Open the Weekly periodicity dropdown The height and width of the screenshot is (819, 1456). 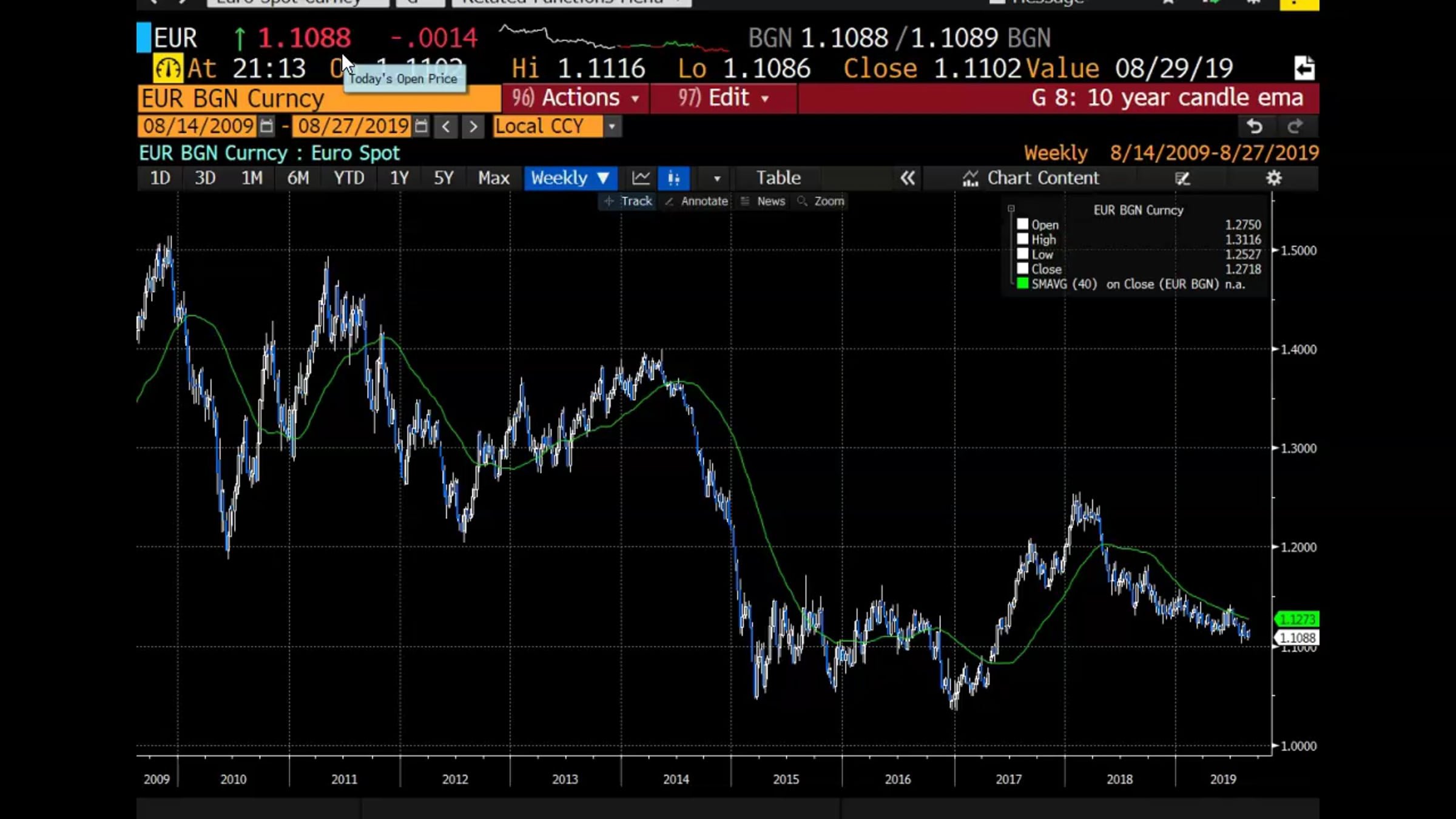570,178
